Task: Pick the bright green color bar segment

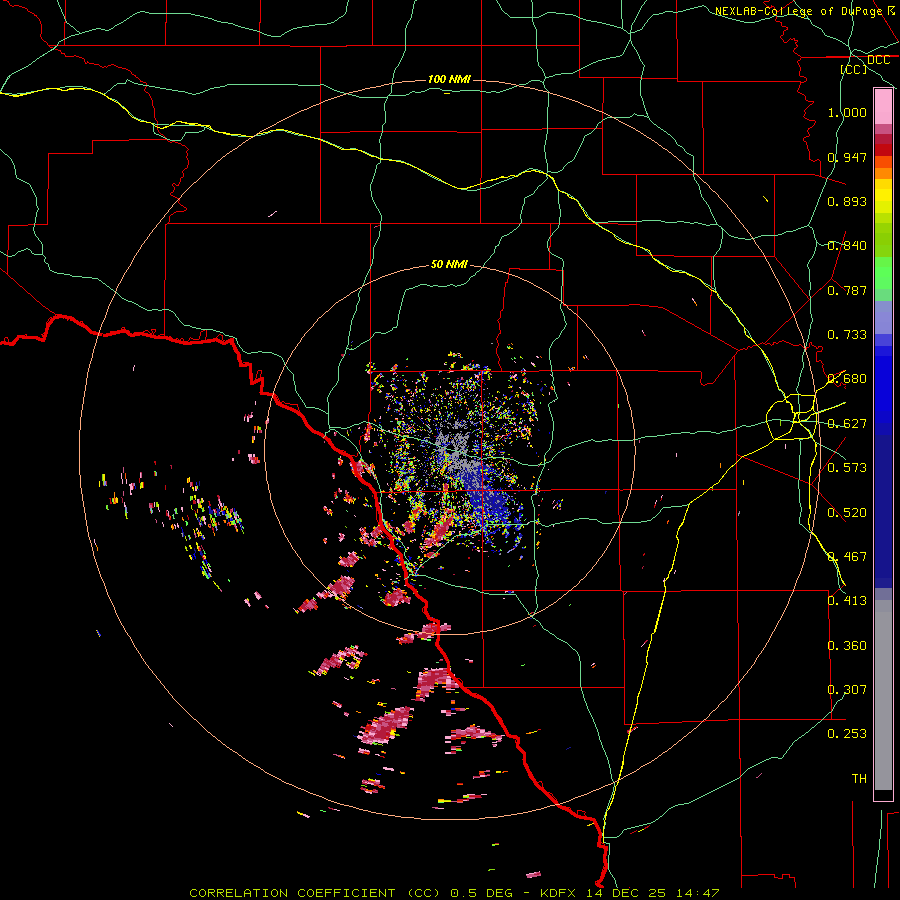Action: point(883,273)
